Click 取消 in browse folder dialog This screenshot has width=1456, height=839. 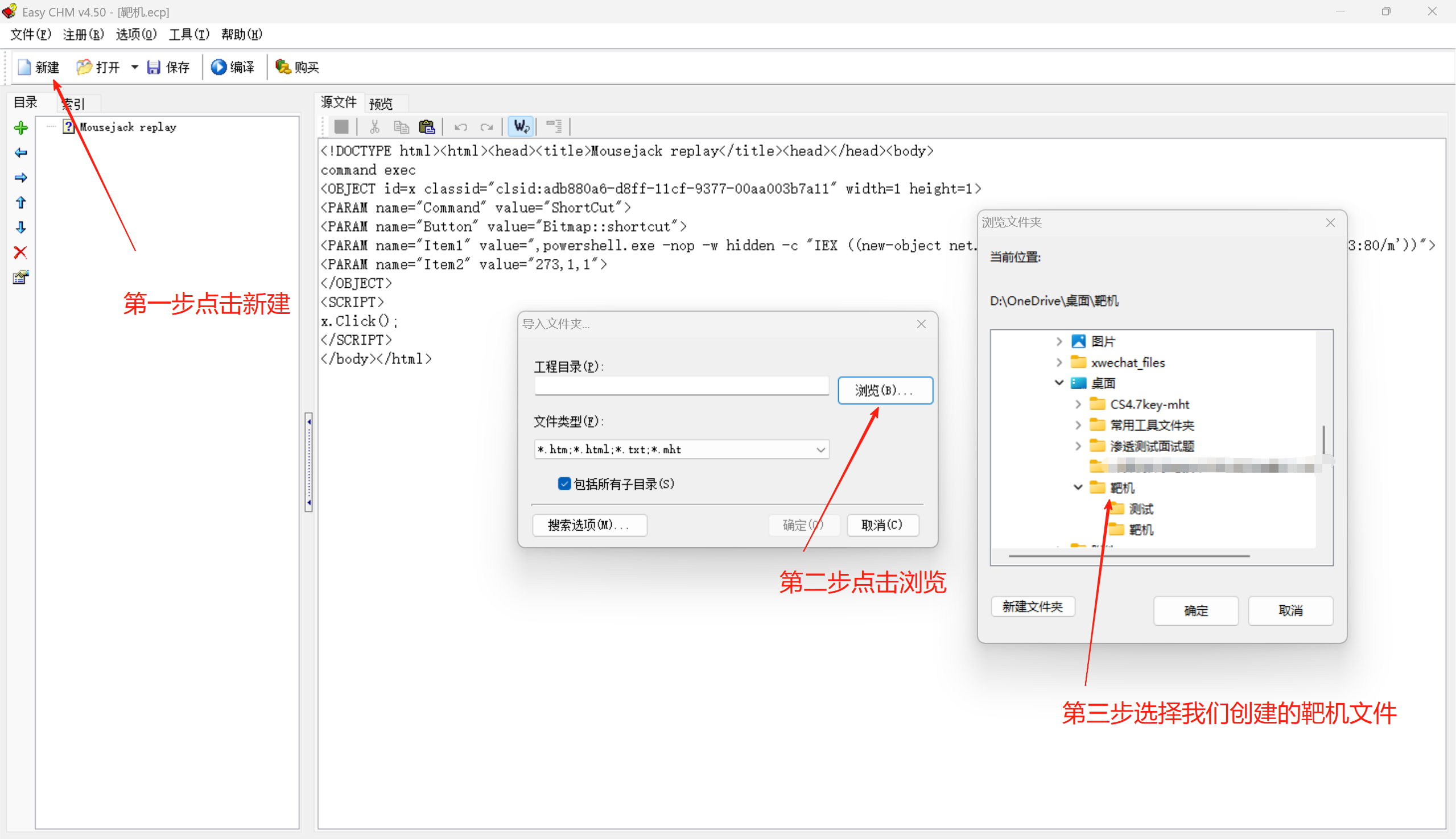point(1290,610)
